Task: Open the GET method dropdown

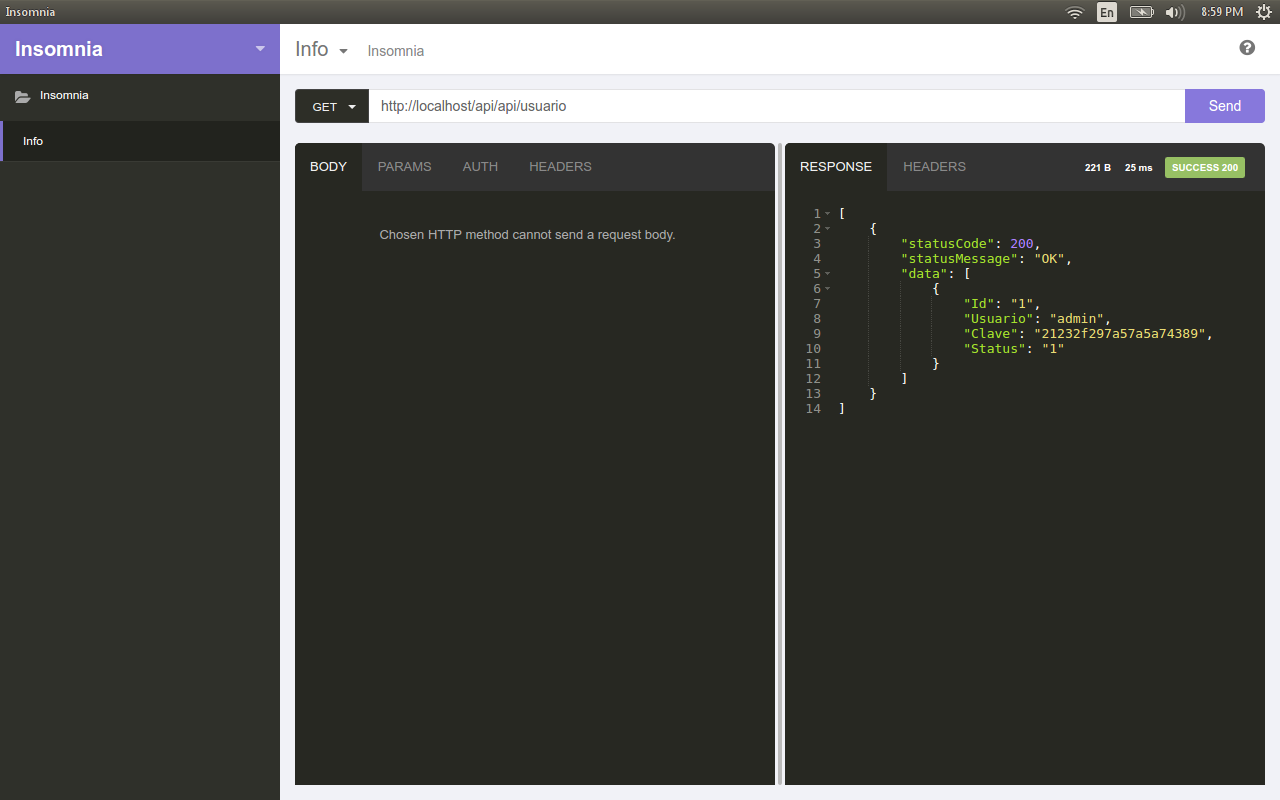Action: pyautogui.click(x=331, y=105)
